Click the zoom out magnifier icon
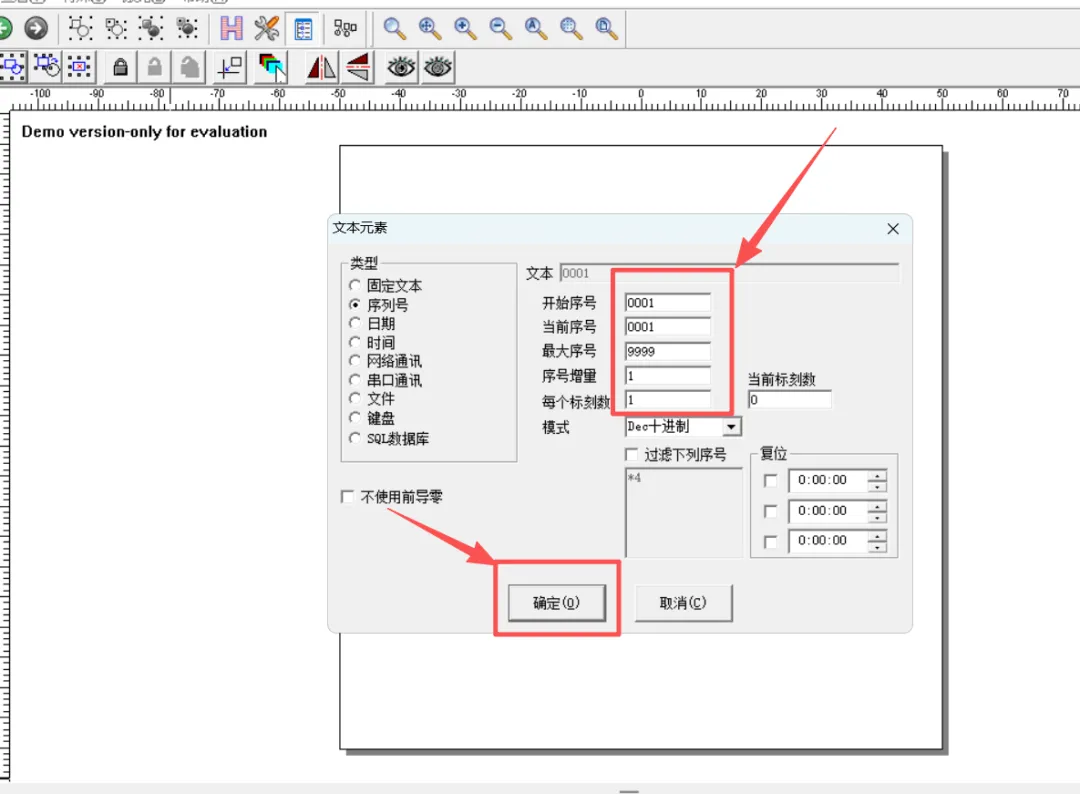The width and height of the screenshot is (1080, 794). 500,28
